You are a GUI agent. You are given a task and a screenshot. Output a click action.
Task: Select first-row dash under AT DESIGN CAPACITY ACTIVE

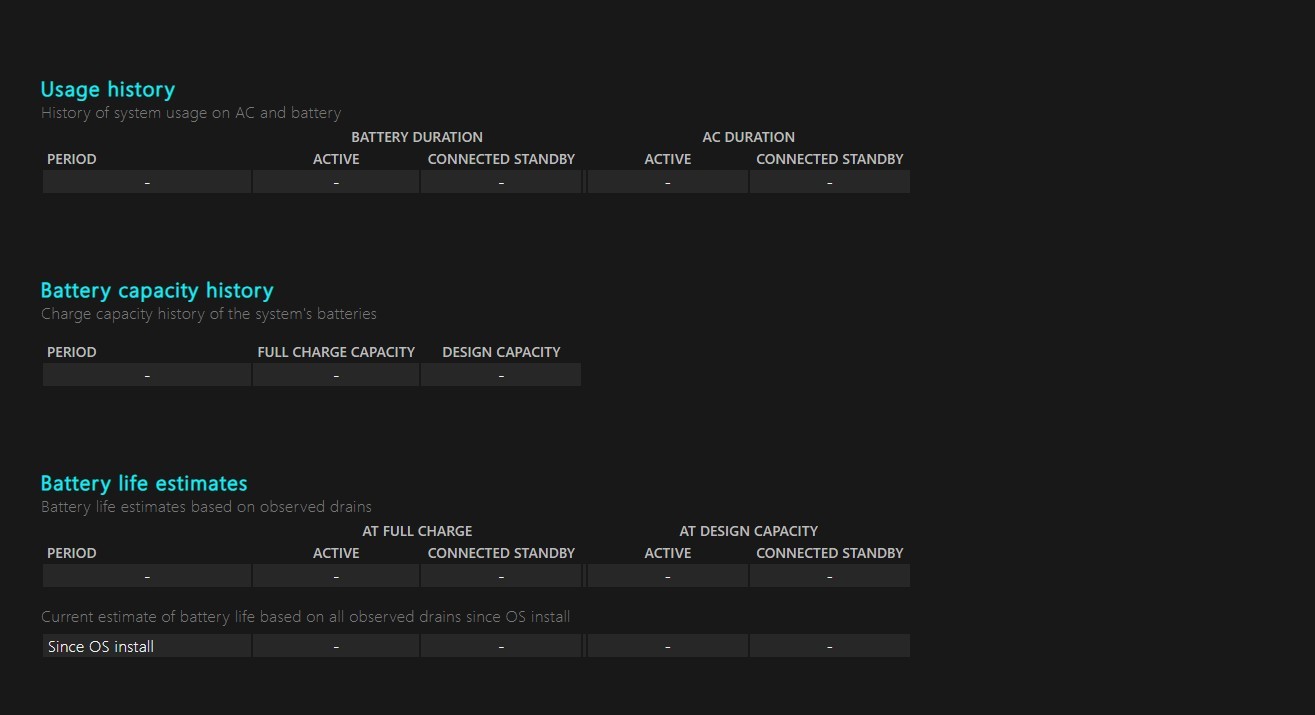(x=667, y=576)
